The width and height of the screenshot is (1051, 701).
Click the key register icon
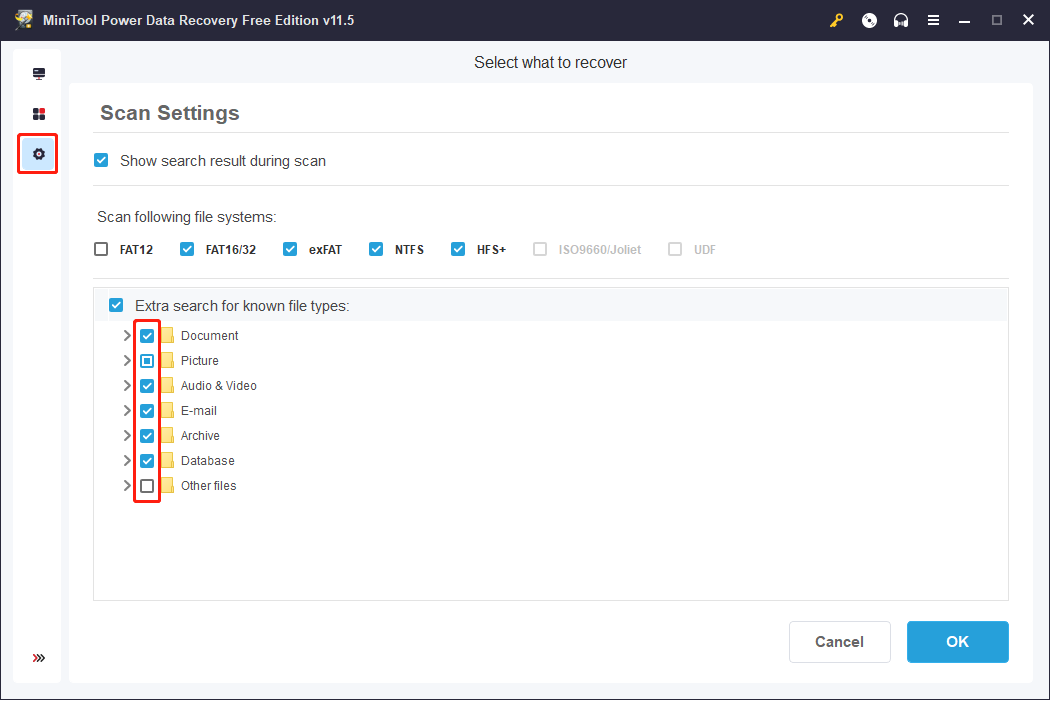point(836,20)
